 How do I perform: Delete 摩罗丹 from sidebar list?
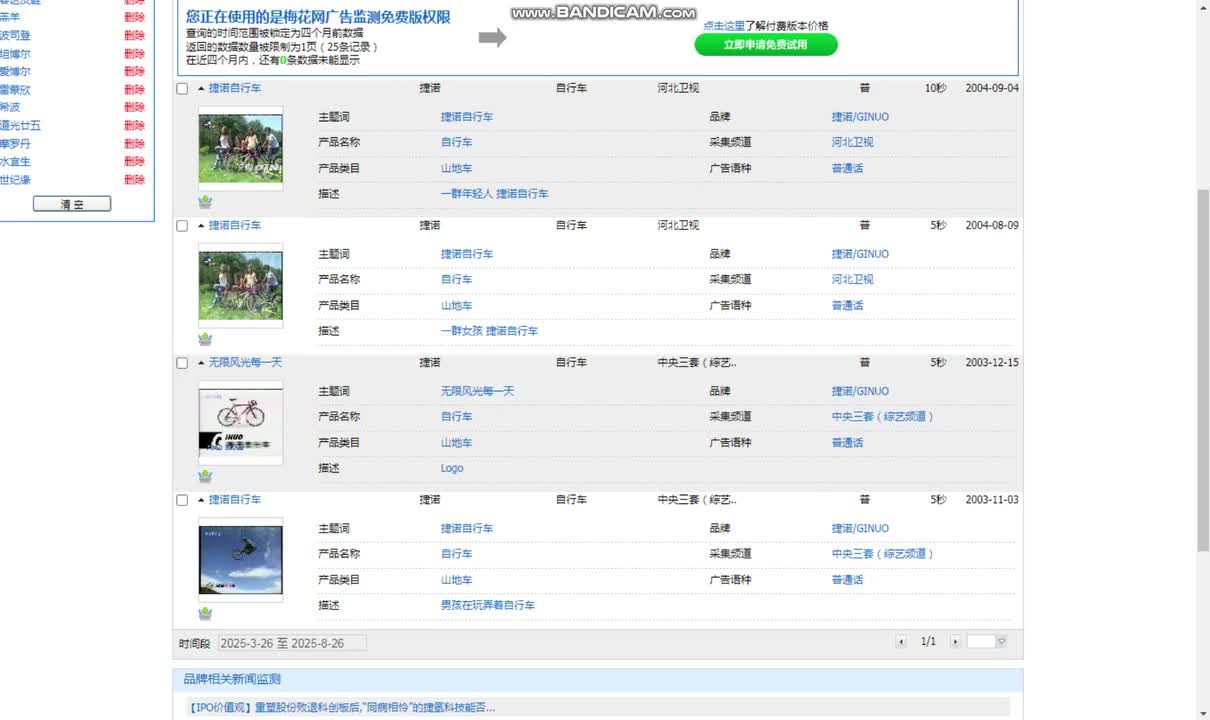tap(134, 143)
